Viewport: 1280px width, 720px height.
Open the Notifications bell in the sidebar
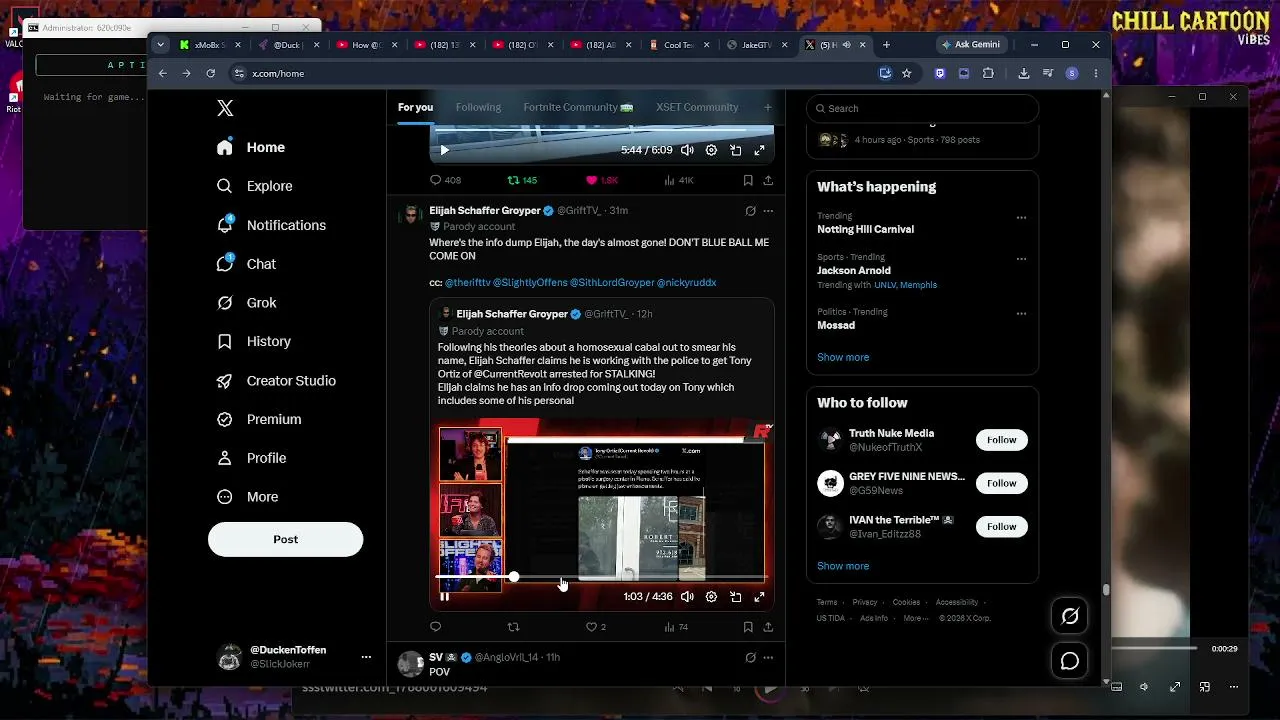[x=225, y=225]
